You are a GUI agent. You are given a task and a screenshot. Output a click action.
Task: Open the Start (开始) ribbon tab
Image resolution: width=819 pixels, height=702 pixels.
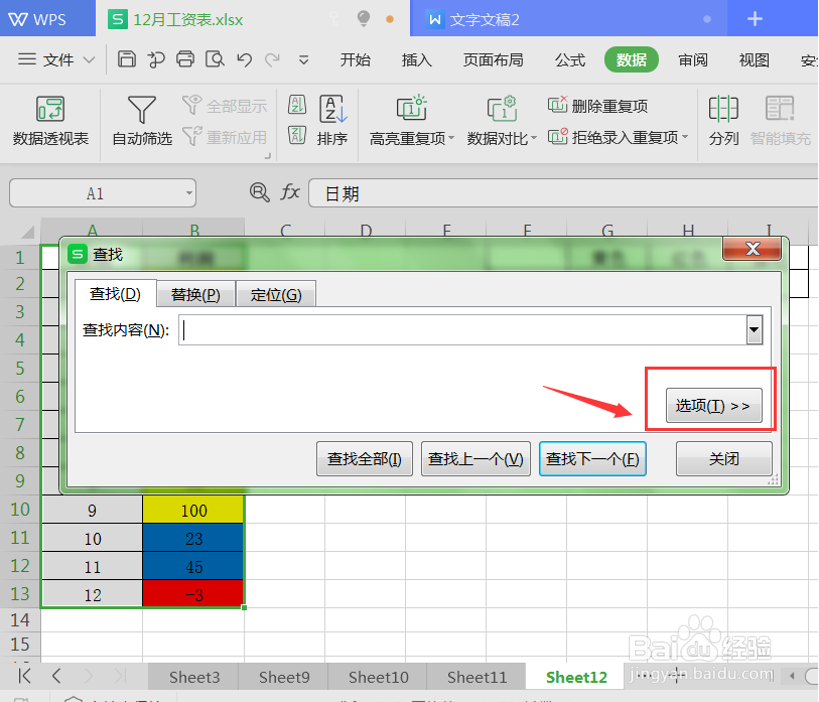(355, 60)
